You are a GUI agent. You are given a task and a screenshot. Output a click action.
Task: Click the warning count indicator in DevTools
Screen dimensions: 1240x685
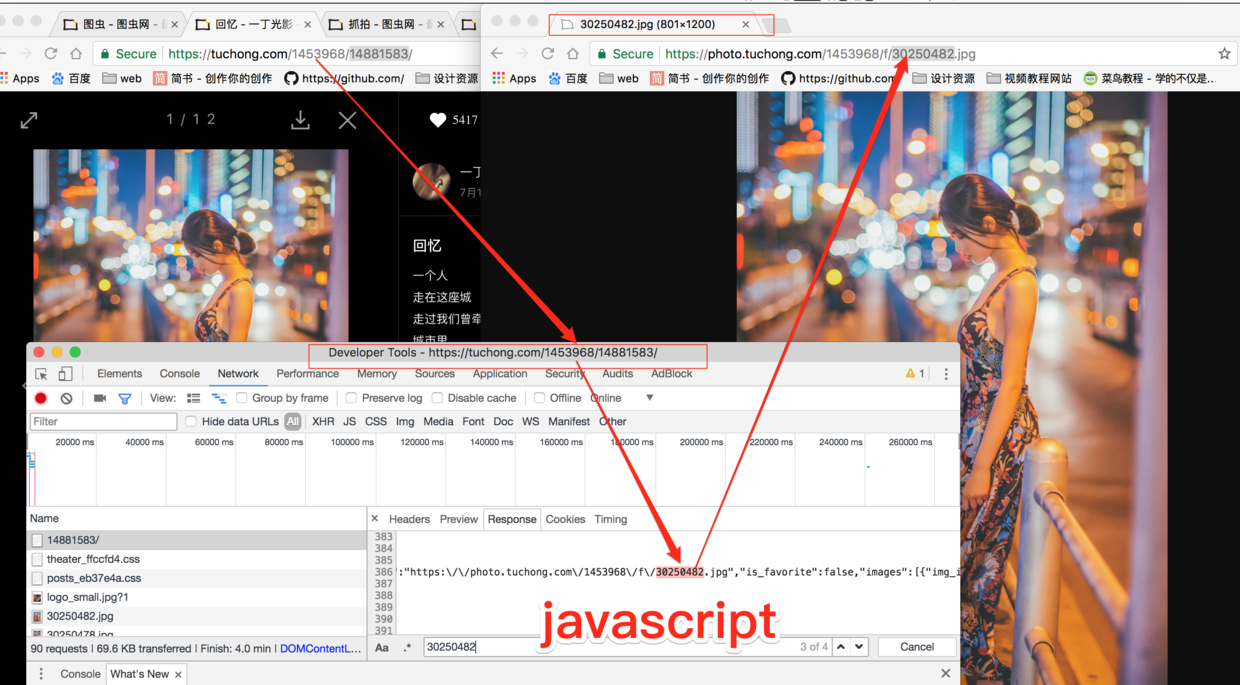[914, 374]
